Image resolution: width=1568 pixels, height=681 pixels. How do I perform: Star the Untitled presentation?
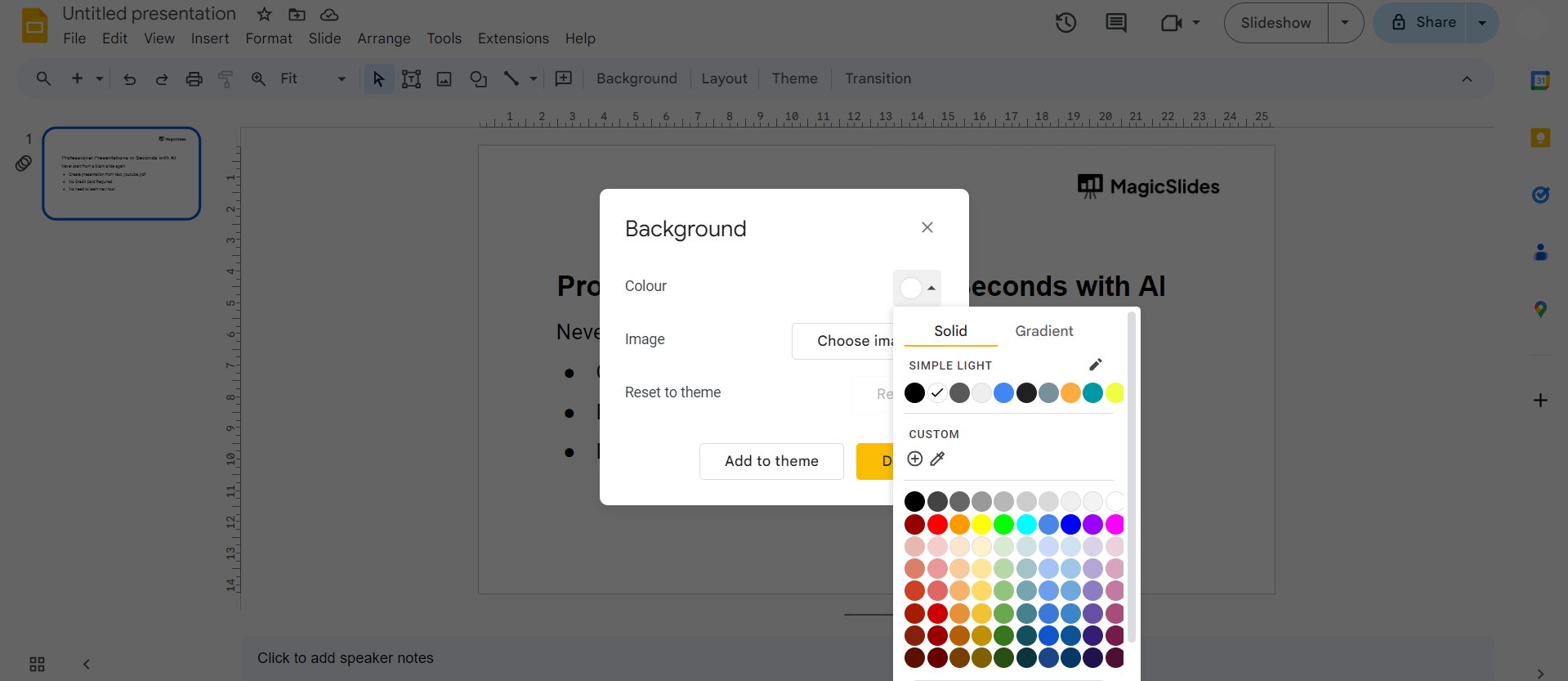264,15
